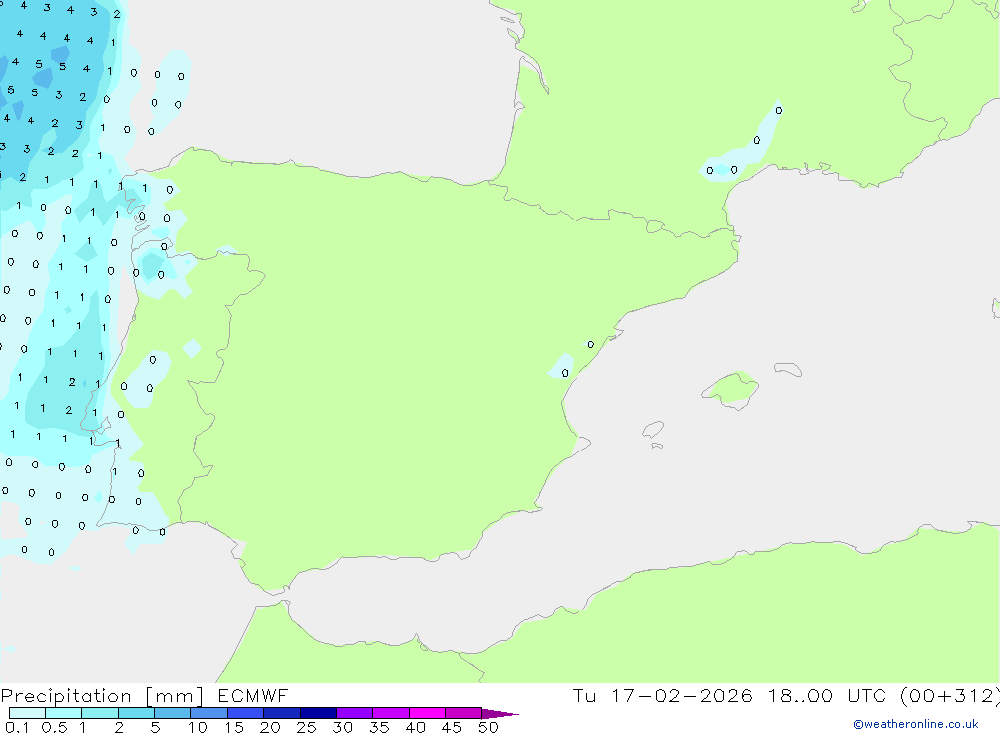The height and width of the screenshot is (733, 1000).
Task: Click the ECMWF model label
Action: click(x=253, y=695)
